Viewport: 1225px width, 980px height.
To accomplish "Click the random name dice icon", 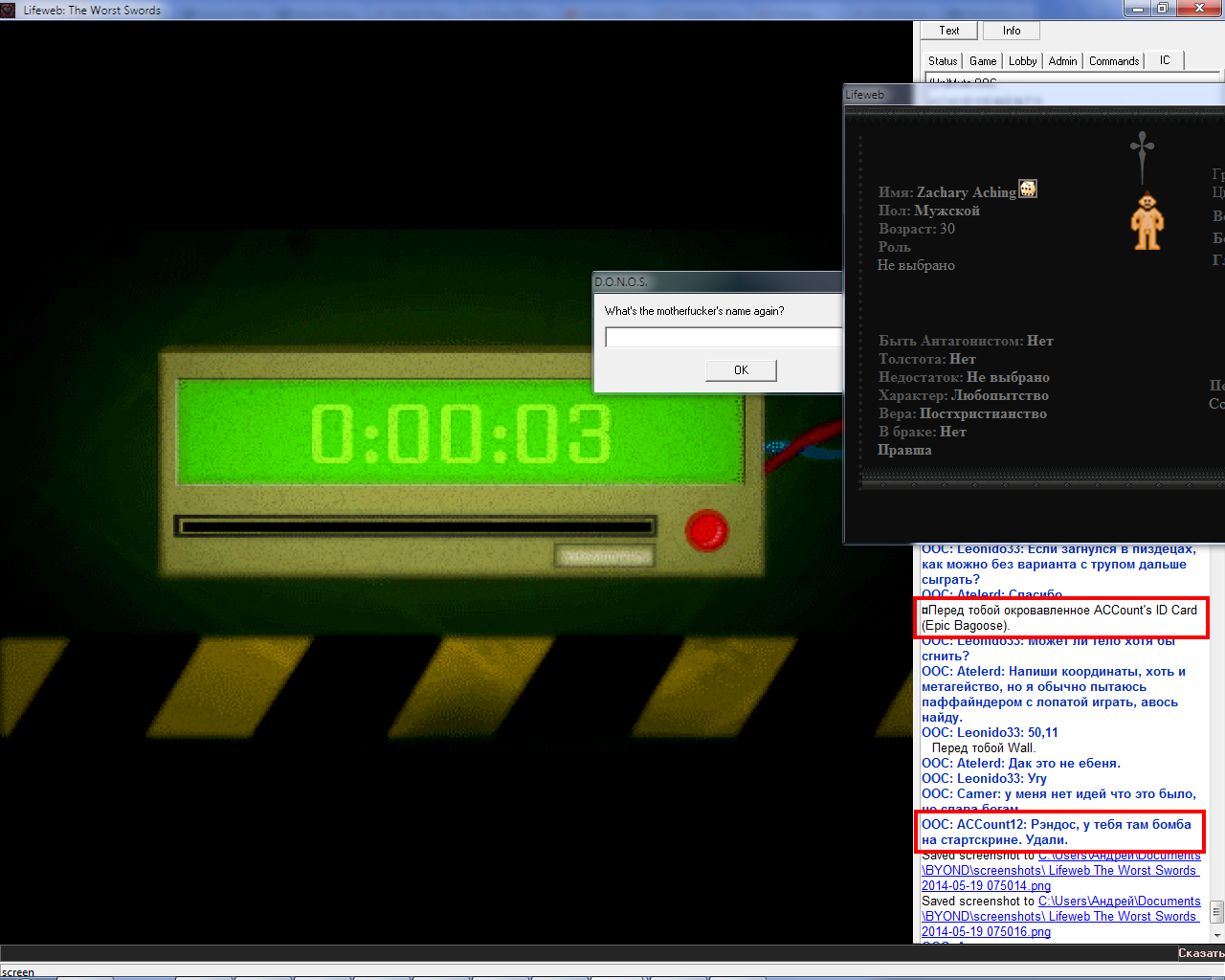I will pos(1027,189).
